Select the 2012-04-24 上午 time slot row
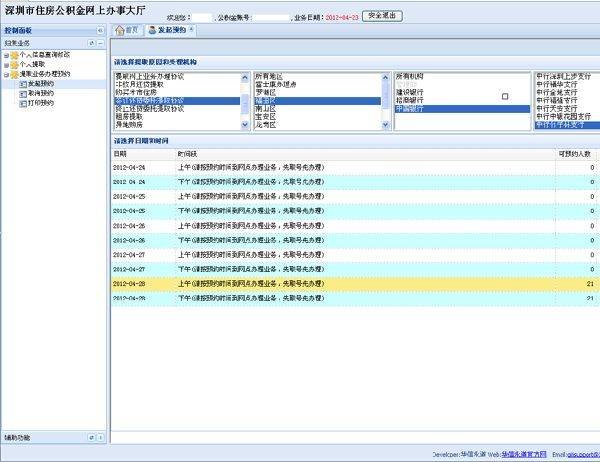This screenshot has height=462, width=600. 355,168
